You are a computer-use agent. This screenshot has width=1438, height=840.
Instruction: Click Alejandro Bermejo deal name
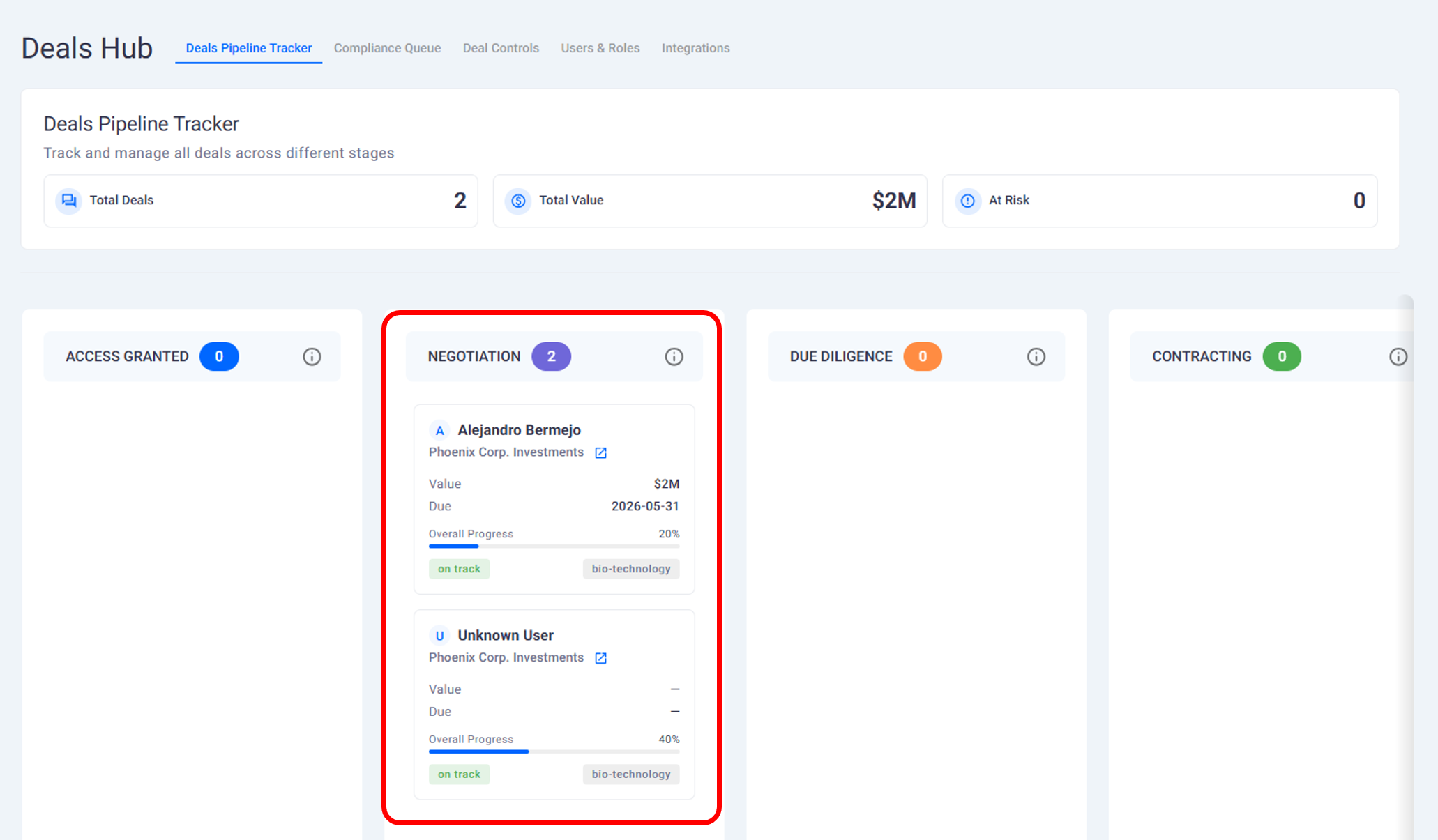[x=519, y=430]
